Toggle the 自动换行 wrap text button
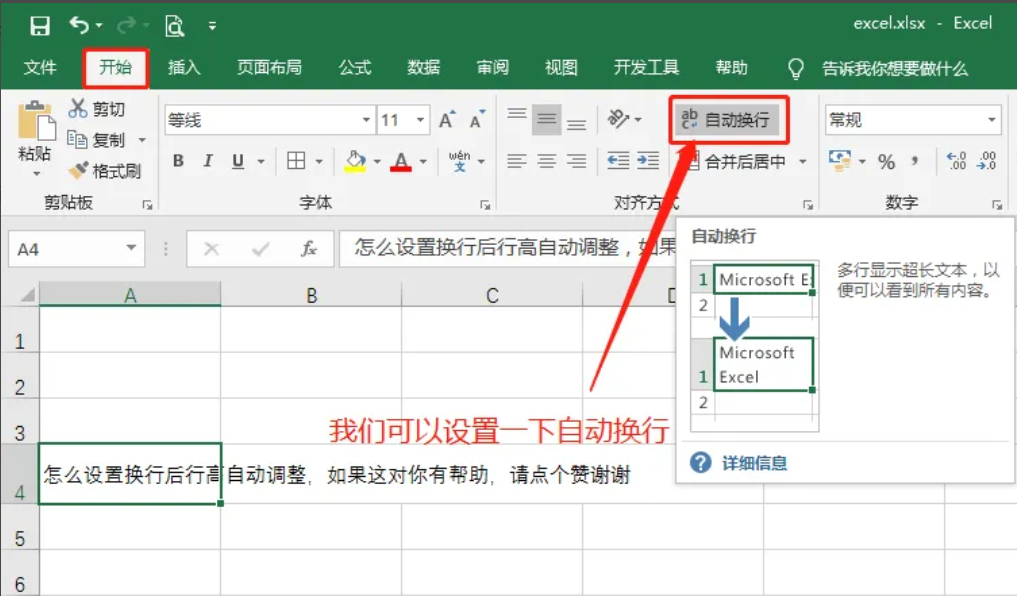The width and height of the screenshot is (1017, 596). 727,120
